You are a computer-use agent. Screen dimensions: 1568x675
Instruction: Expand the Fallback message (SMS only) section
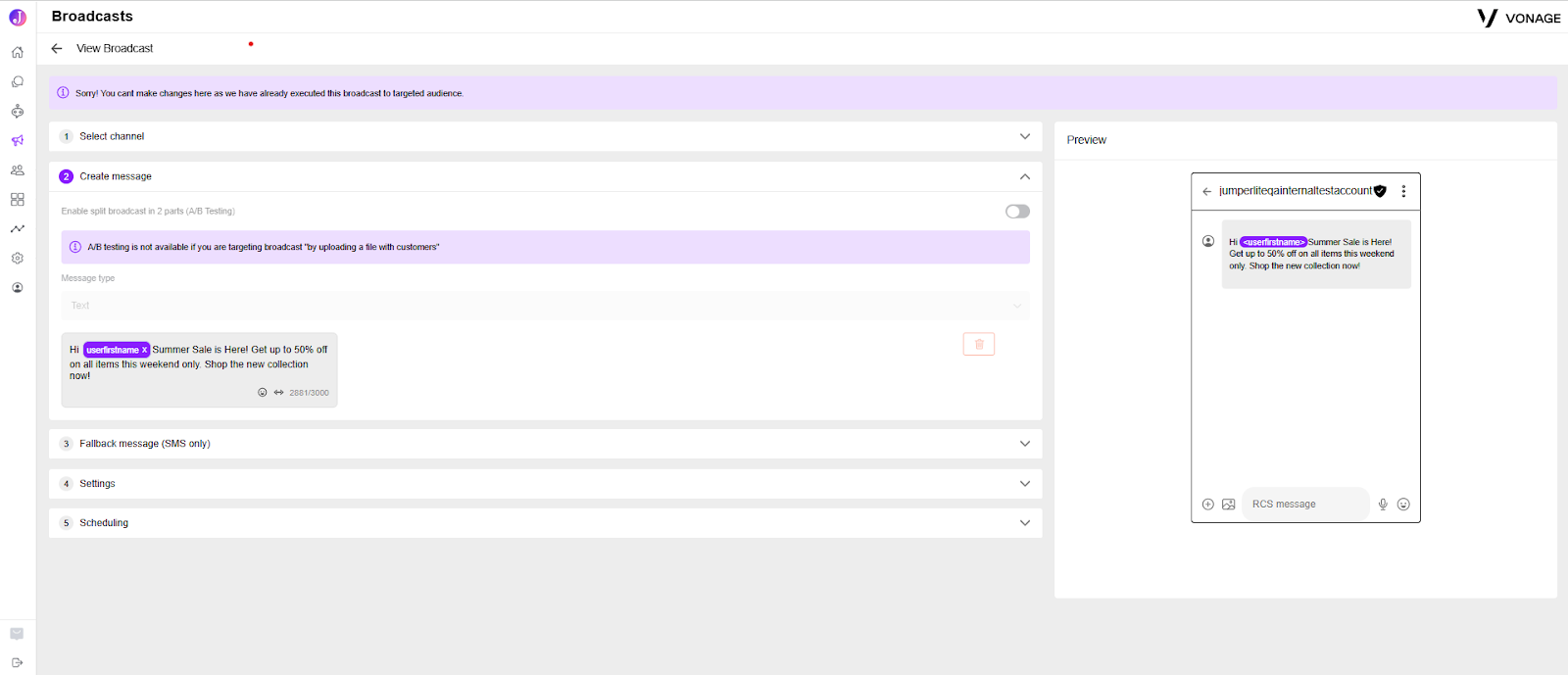tap(545, 444)
